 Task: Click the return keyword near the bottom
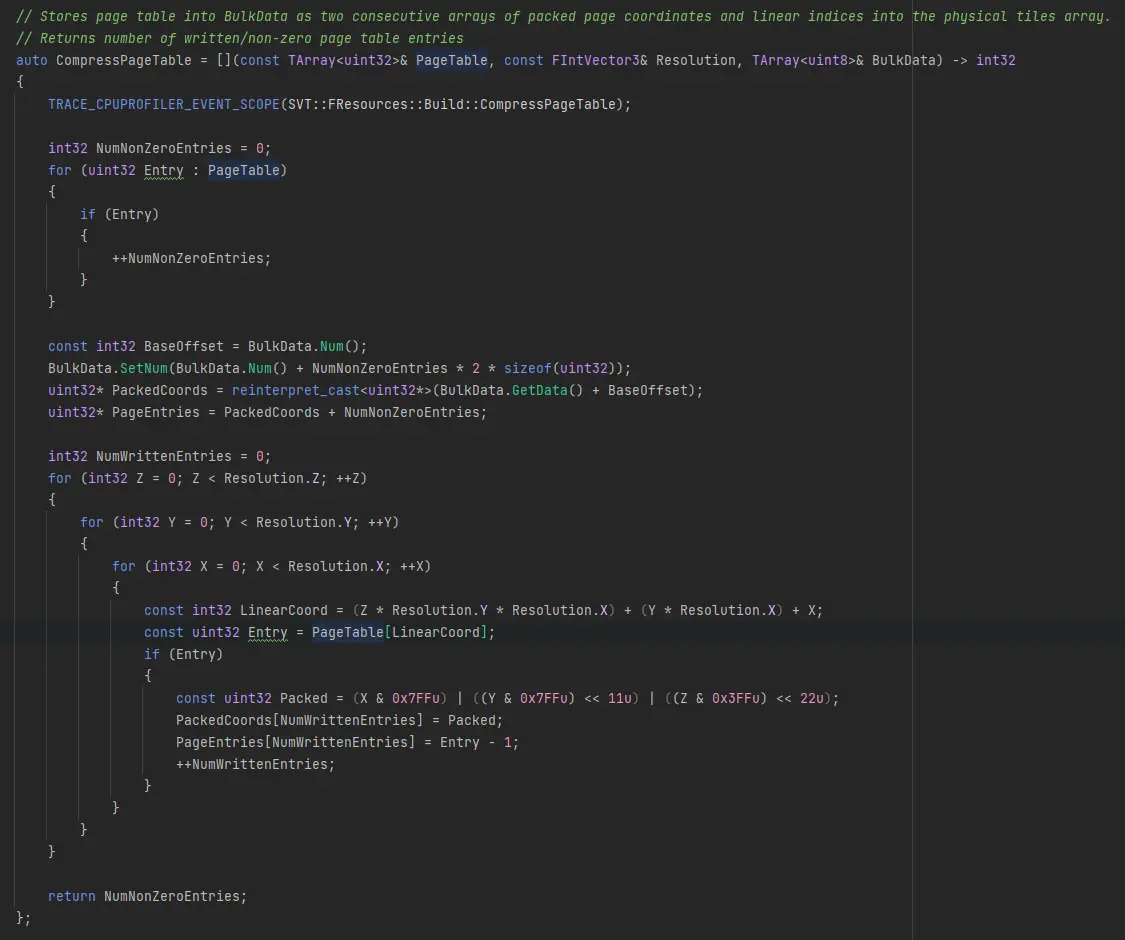click(x=72, y=896)
